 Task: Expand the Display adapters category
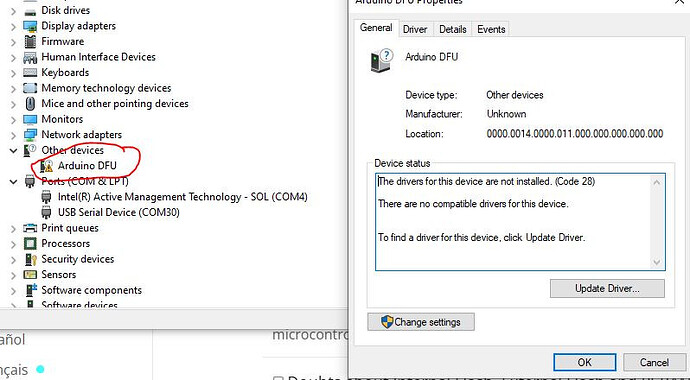point(13,26)
